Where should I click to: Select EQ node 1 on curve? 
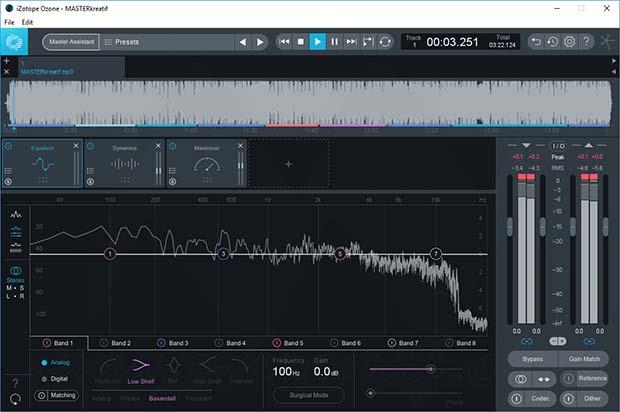[x=110, y=254]
